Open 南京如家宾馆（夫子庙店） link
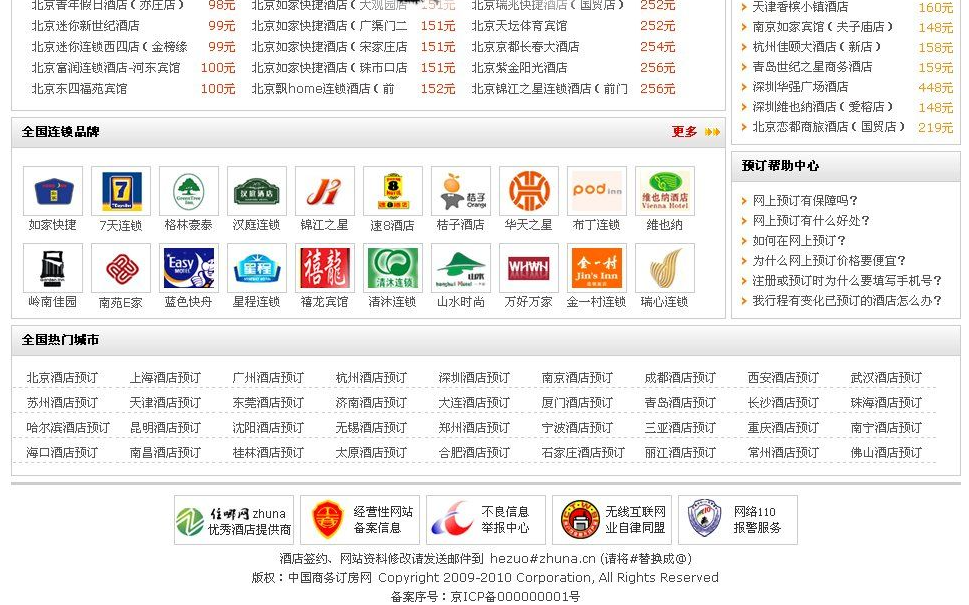The width and height of the screenshot is (969, 605). tap(823, 27)
